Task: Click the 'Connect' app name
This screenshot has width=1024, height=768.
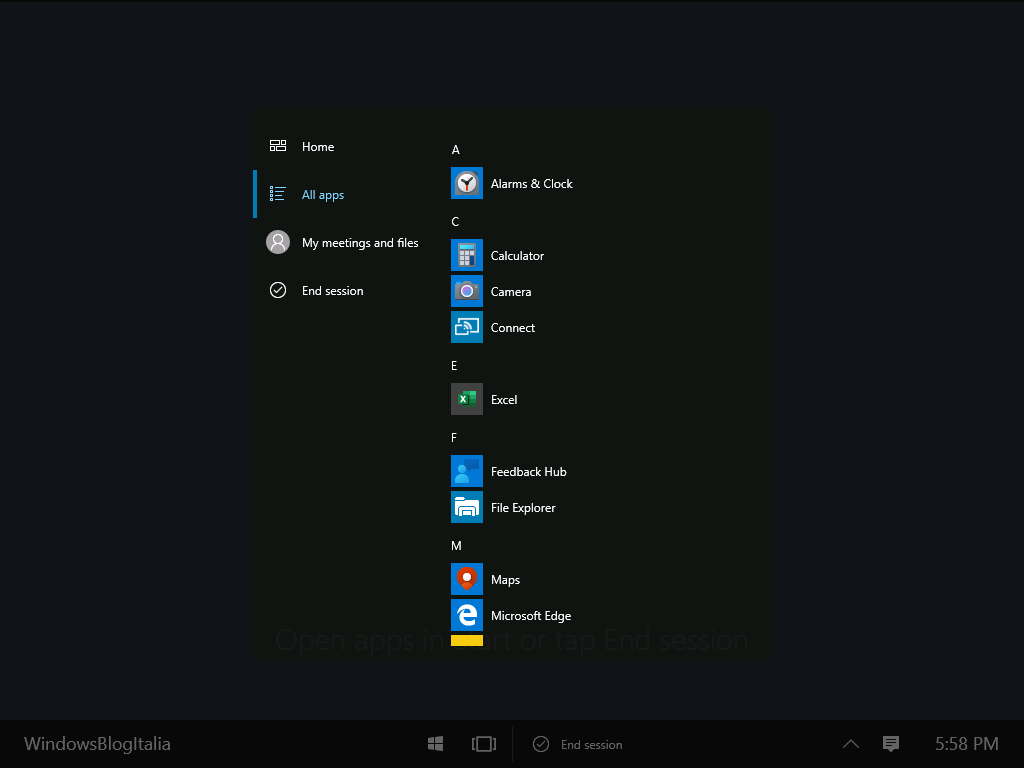Action: point(513,327)
